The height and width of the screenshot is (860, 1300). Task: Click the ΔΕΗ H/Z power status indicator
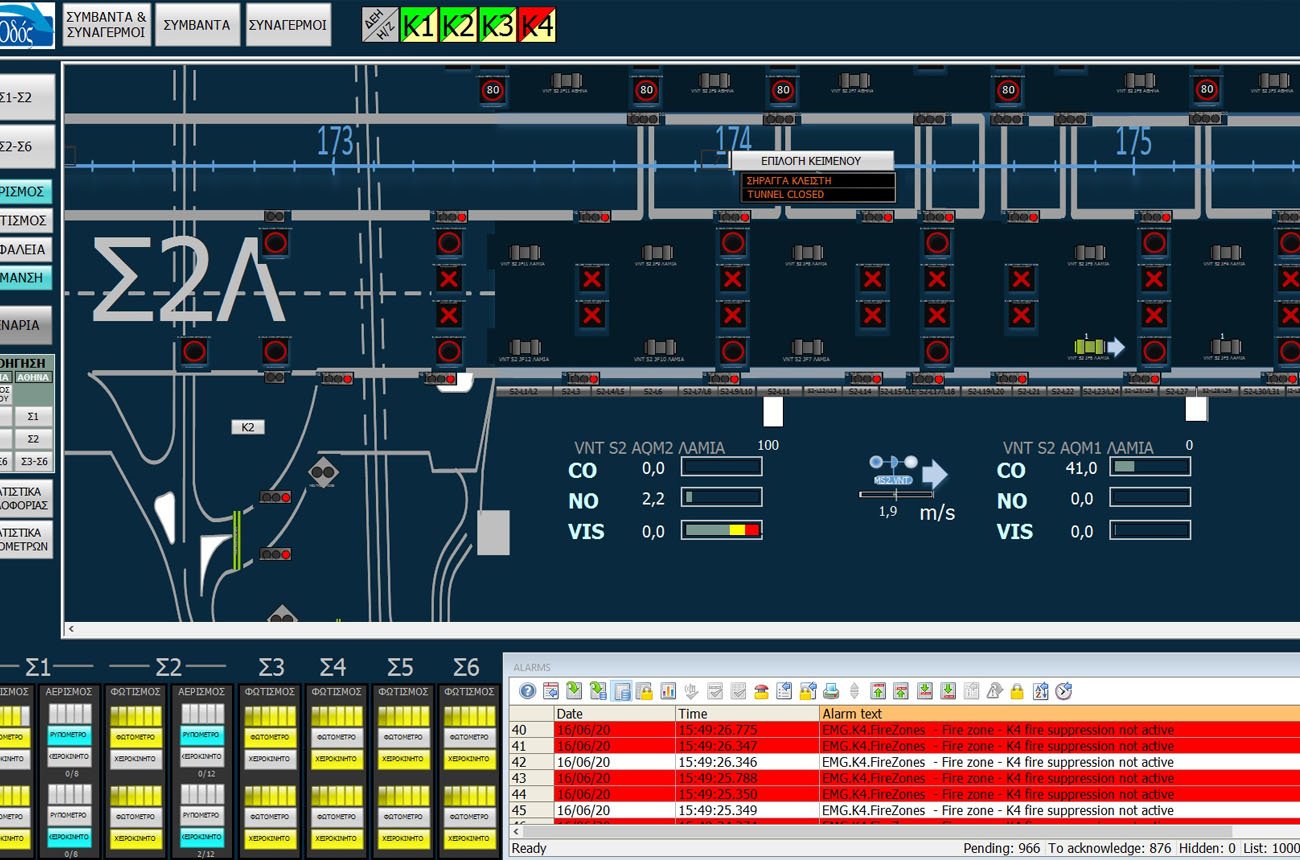(x=380, y=26)
